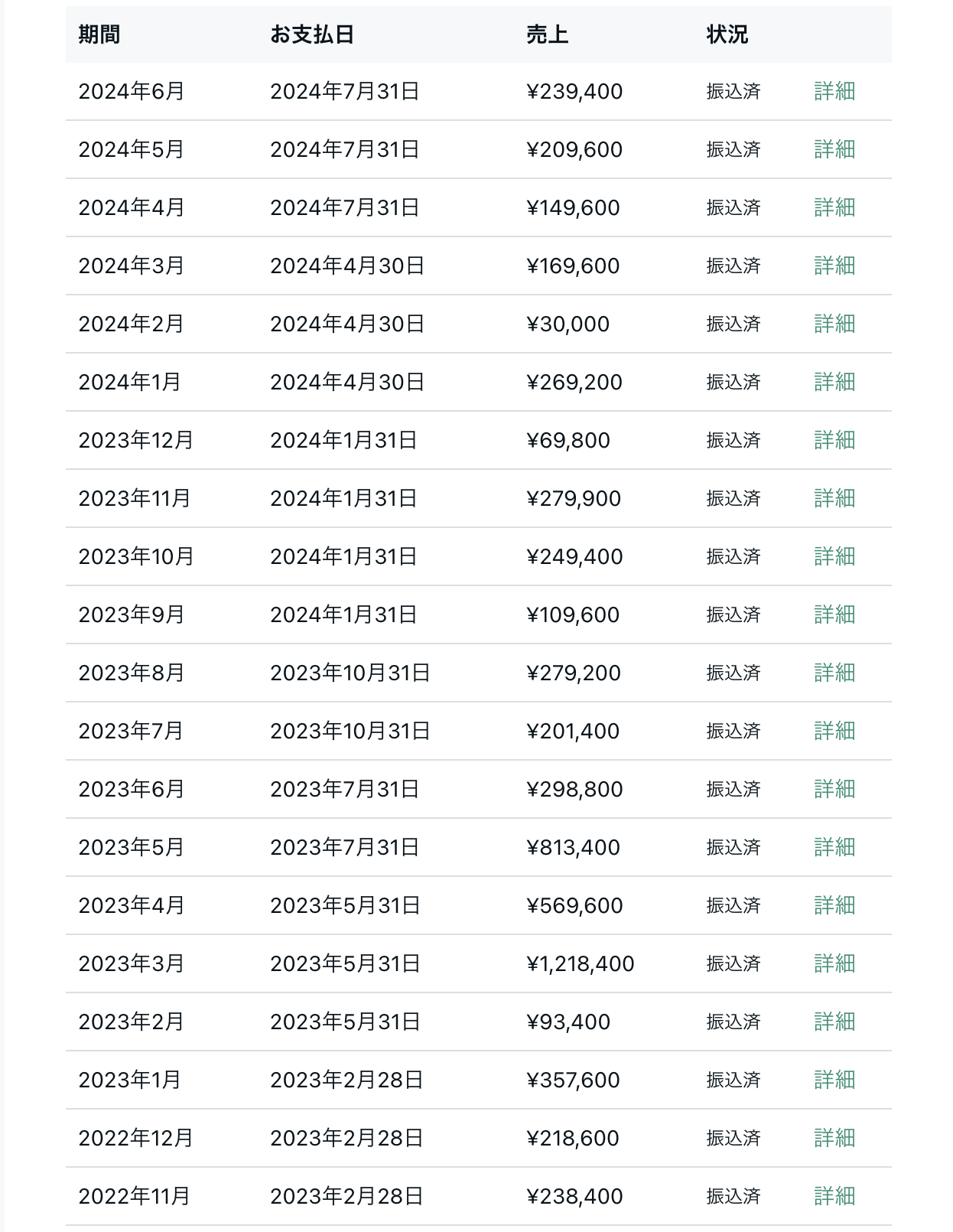Click 詳細 link in 2024年1月 row

[834, 382]
